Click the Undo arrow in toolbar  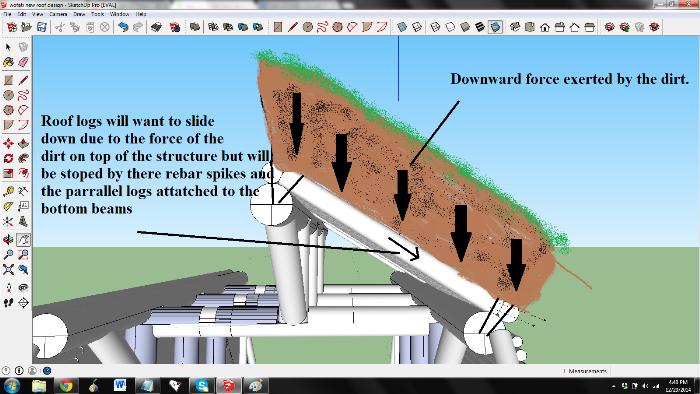[123, 27]
